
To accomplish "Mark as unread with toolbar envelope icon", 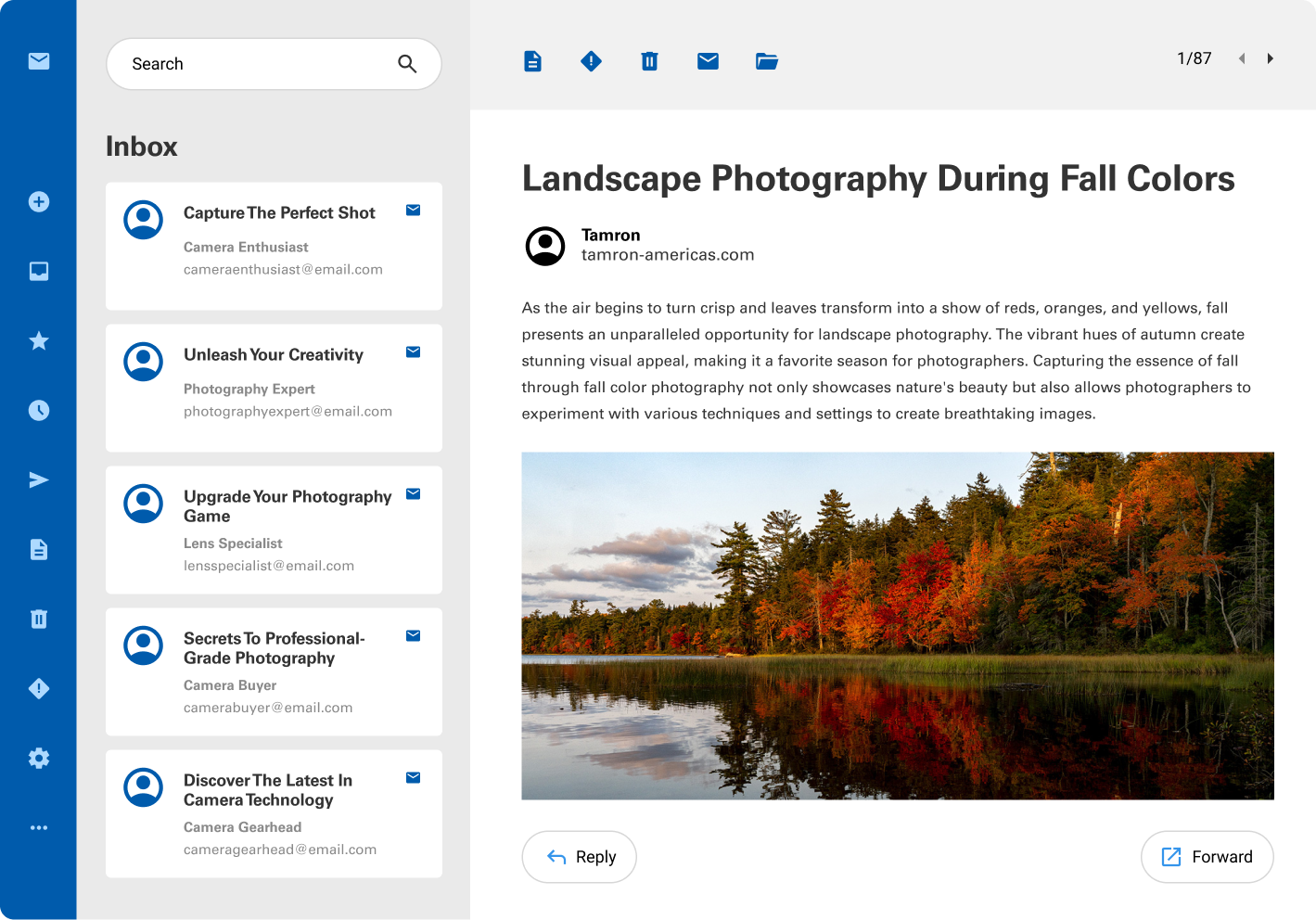I will [708, 62].
